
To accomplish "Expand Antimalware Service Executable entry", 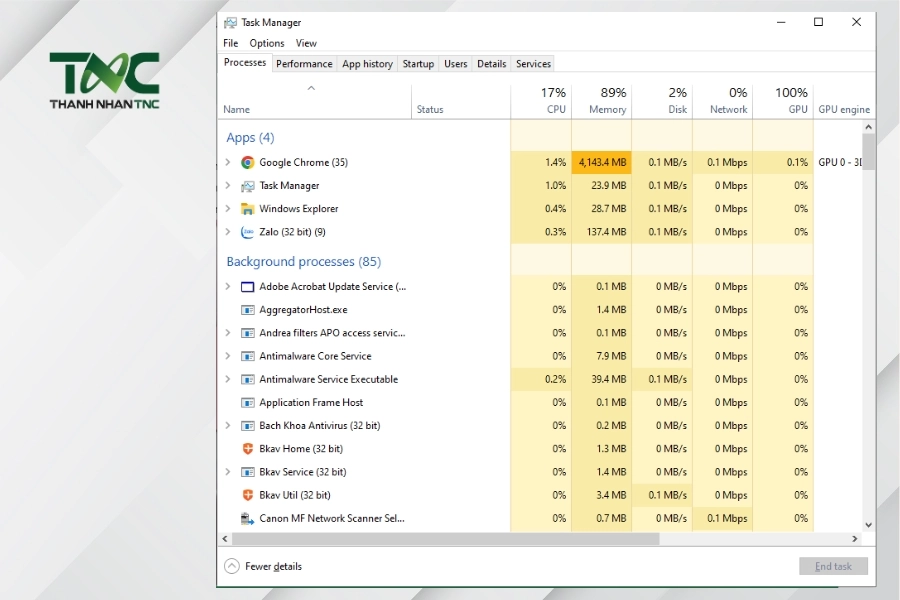I will point(228,380).
